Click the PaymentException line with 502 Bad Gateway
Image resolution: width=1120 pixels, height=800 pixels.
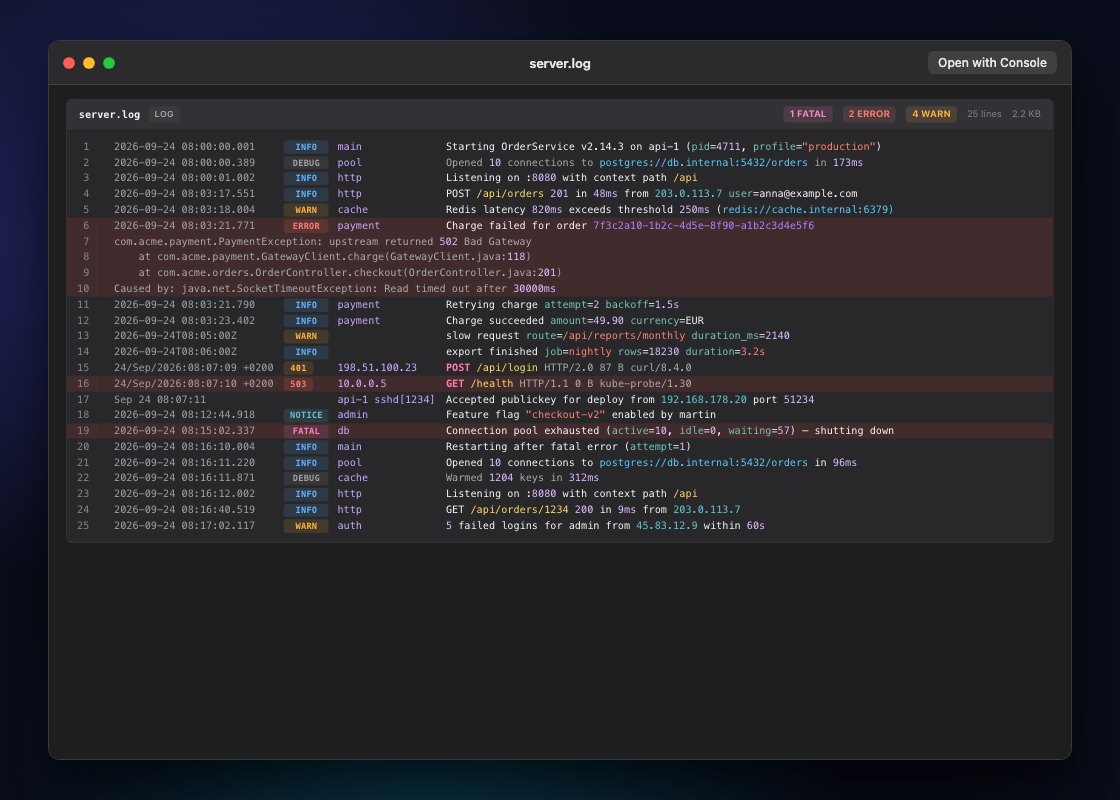[323, 241]
